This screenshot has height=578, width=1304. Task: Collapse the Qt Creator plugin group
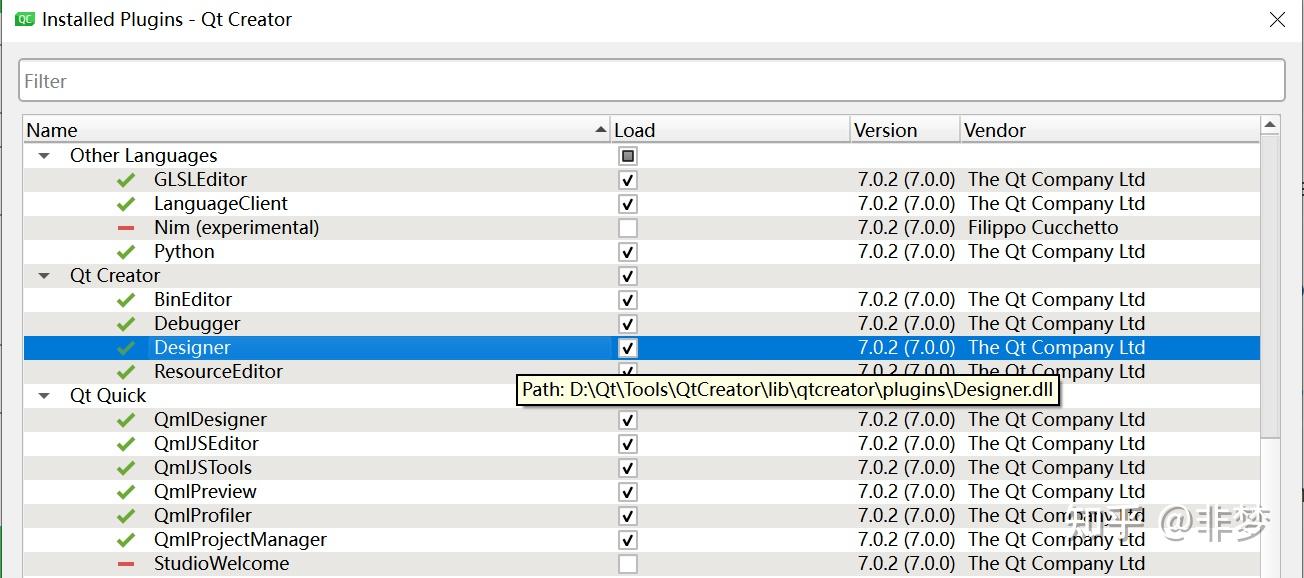[42, 275]
